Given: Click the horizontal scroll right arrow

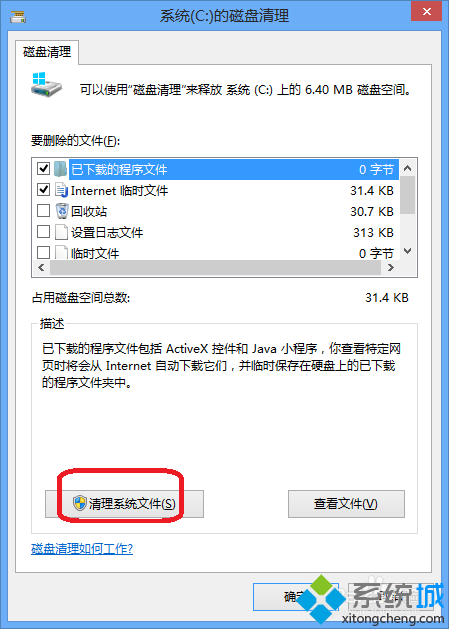Looking at the screenshot, I should point(391,268).
